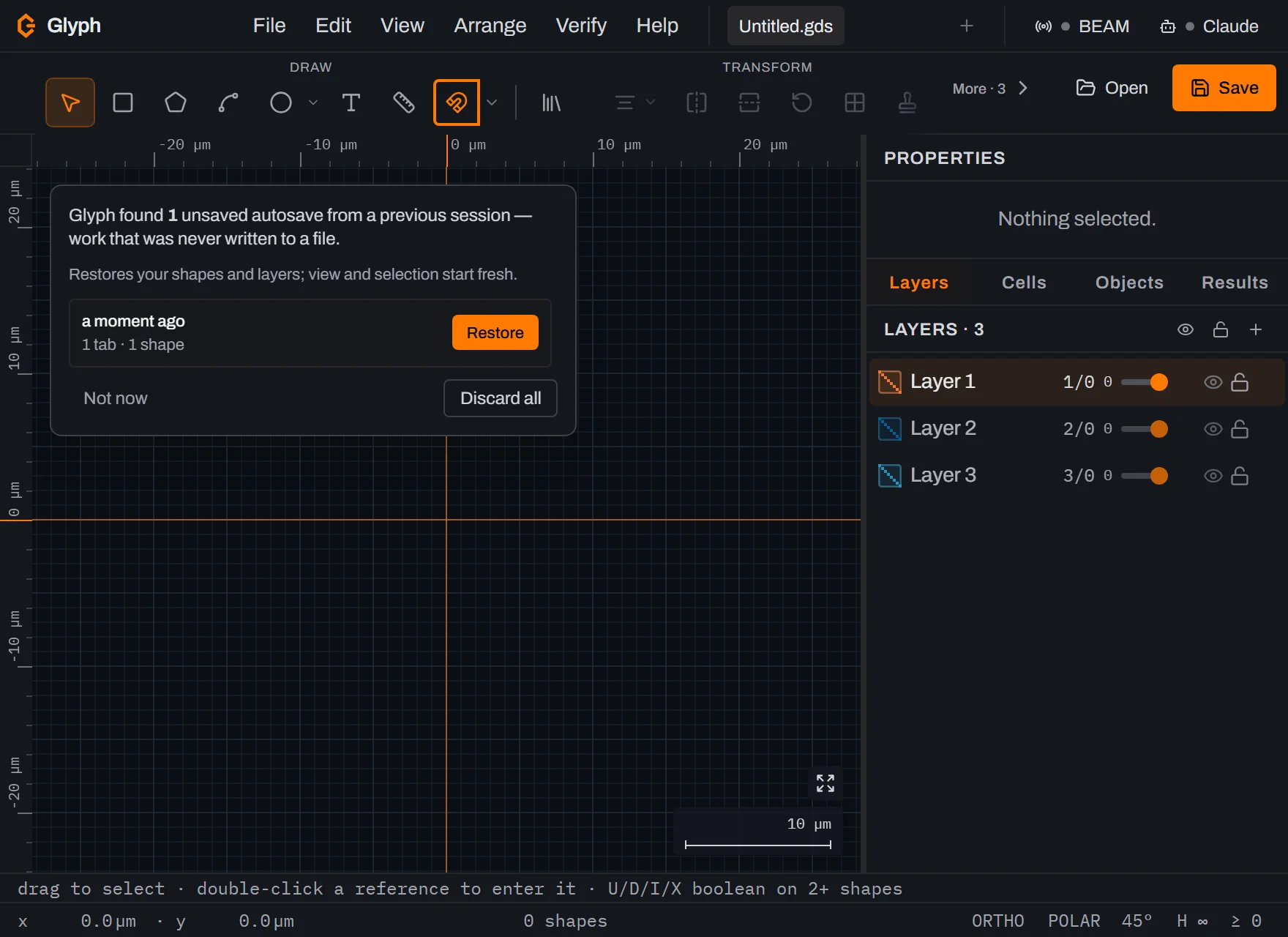
Task: Switch to the Objects tab
Action: (x=1129, y=283)
